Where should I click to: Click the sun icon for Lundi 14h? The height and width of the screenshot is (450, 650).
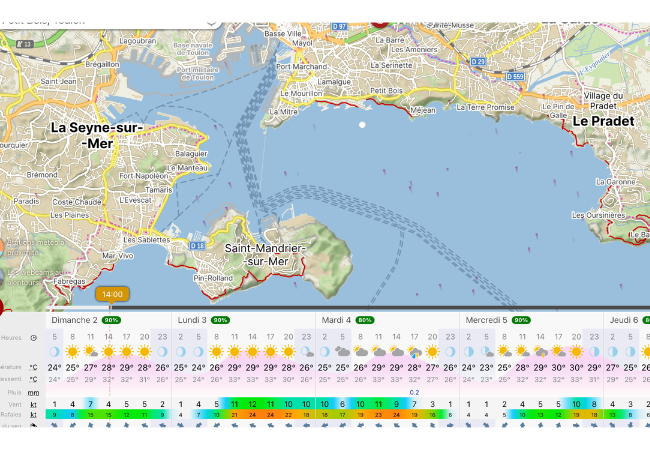coord(252,352)
